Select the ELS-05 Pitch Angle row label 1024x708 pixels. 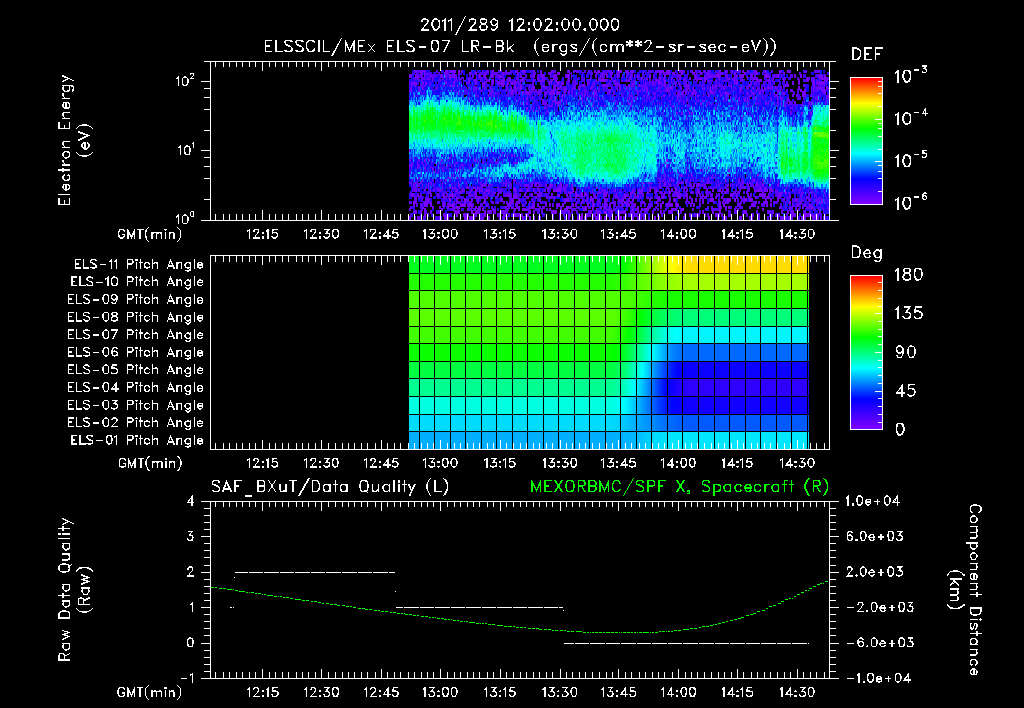coord(135,370)
